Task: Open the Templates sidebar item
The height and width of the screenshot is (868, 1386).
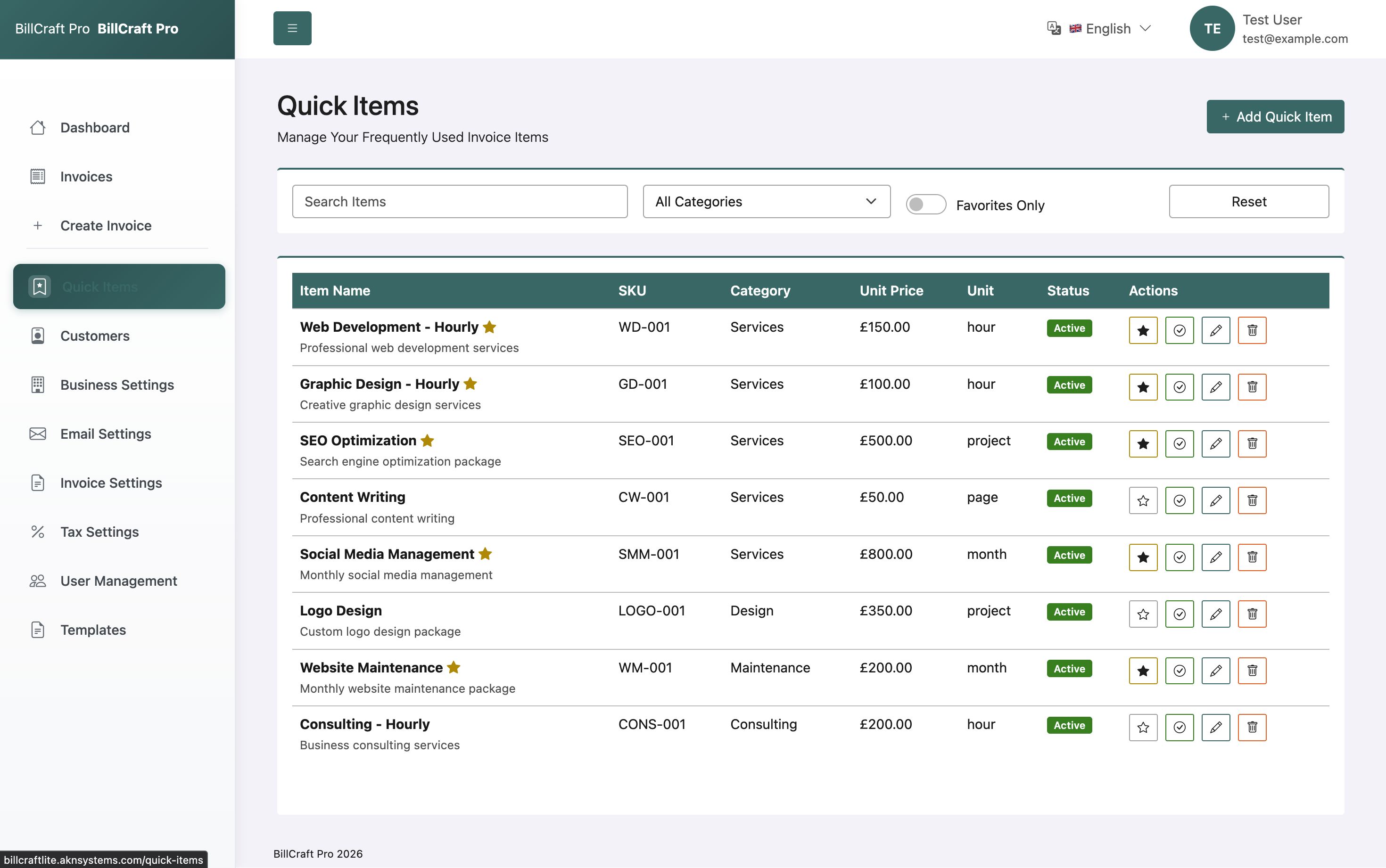Action: [x=93, y=630]
